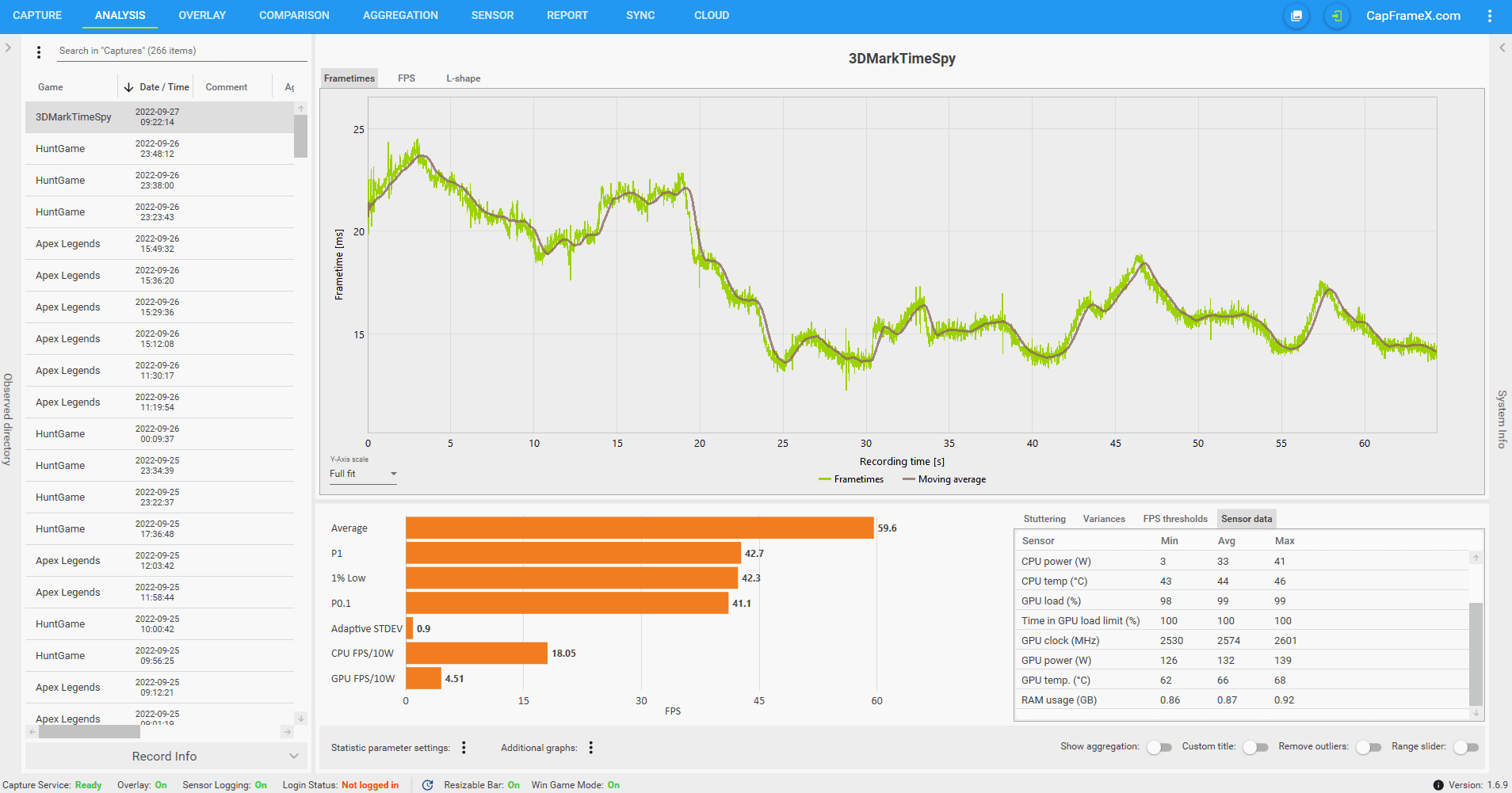Select the Apex Legends 12:03:42 capture

(159, 561)
